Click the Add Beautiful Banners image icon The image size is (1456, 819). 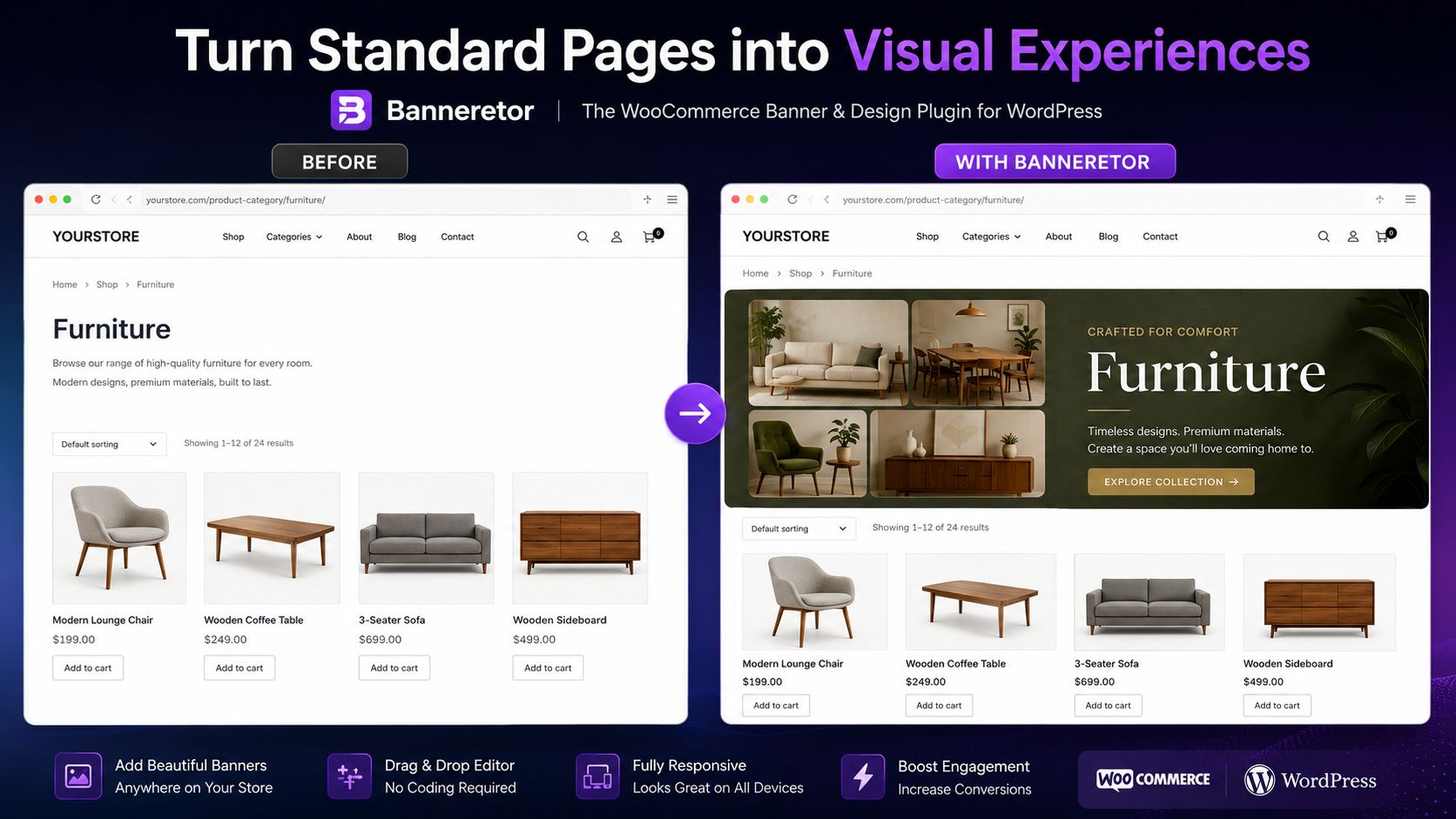[x=78, y=775]
